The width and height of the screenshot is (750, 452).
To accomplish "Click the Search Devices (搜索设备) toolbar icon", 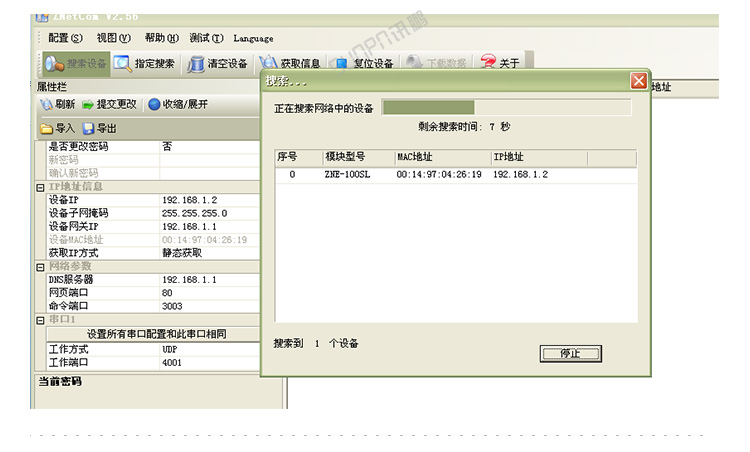I will pos(55,63).
